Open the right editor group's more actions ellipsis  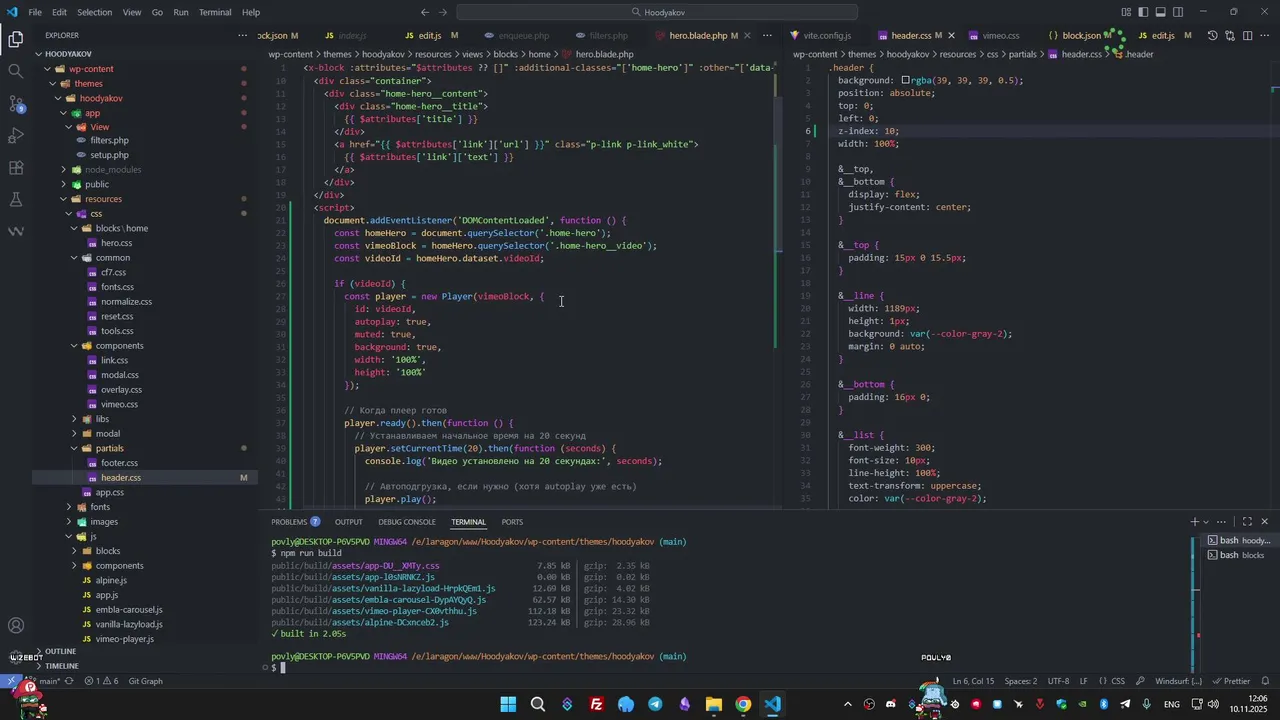[x=1265, y=35]
